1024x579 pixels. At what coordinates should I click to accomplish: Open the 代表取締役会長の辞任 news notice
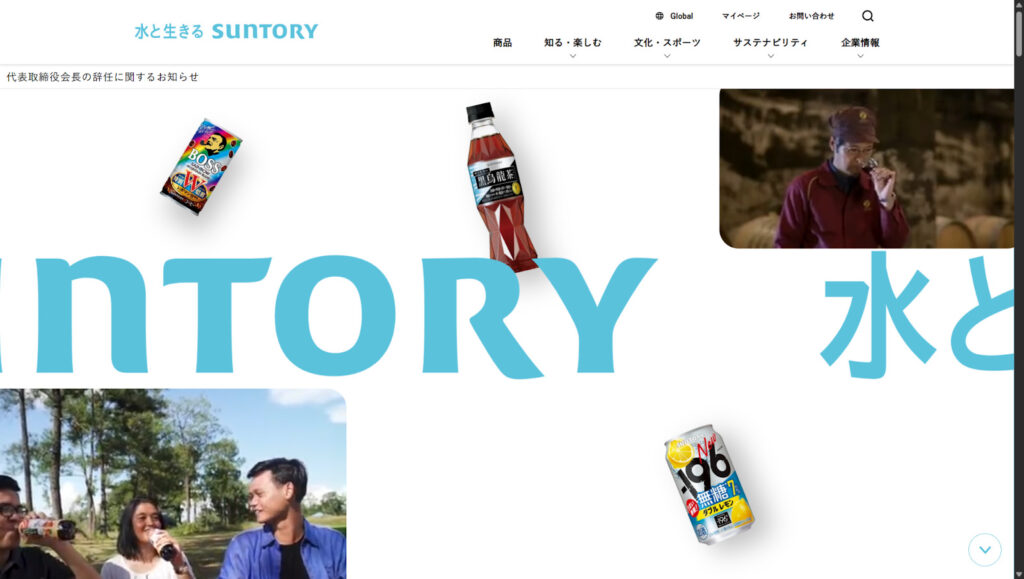103,77
